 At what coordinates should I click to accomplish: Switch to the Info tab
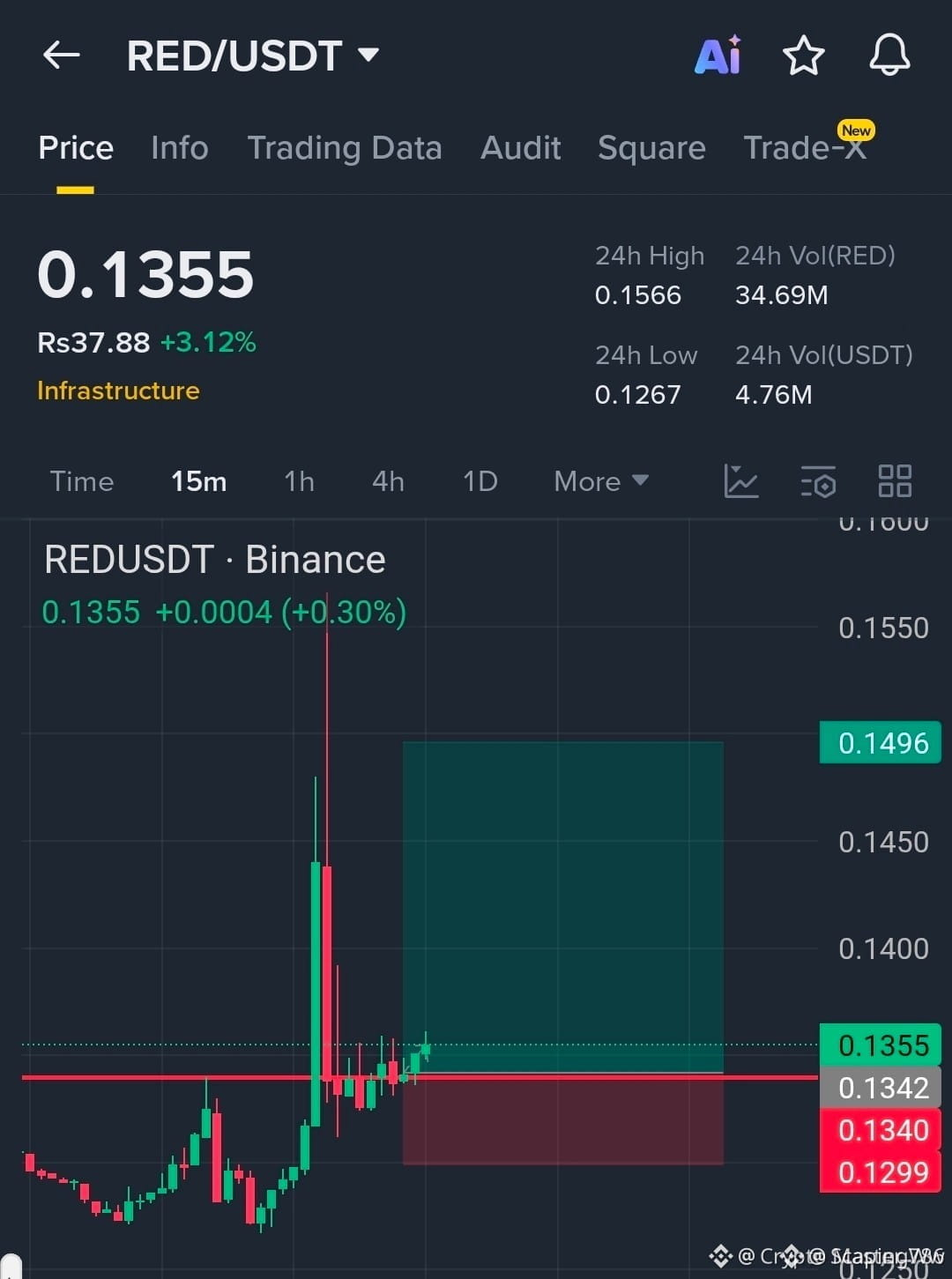tap(180, 147)
